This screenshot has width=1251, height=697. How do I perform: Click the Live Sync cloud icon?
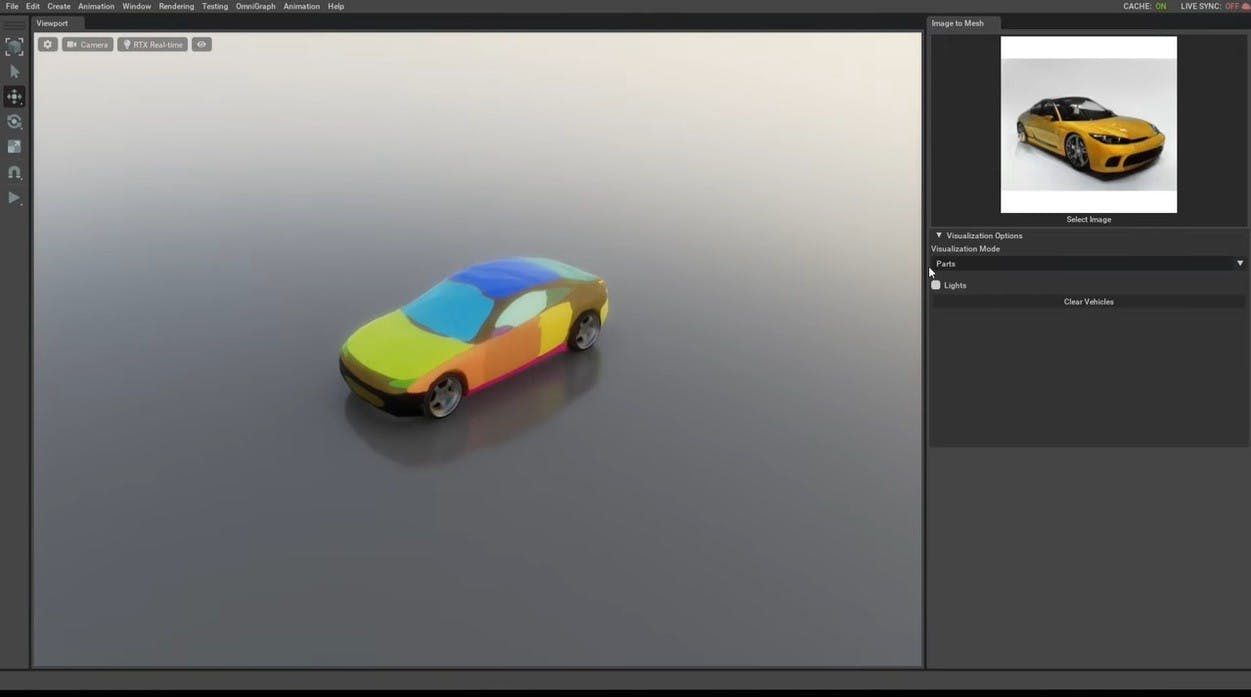coord(1245,7)
